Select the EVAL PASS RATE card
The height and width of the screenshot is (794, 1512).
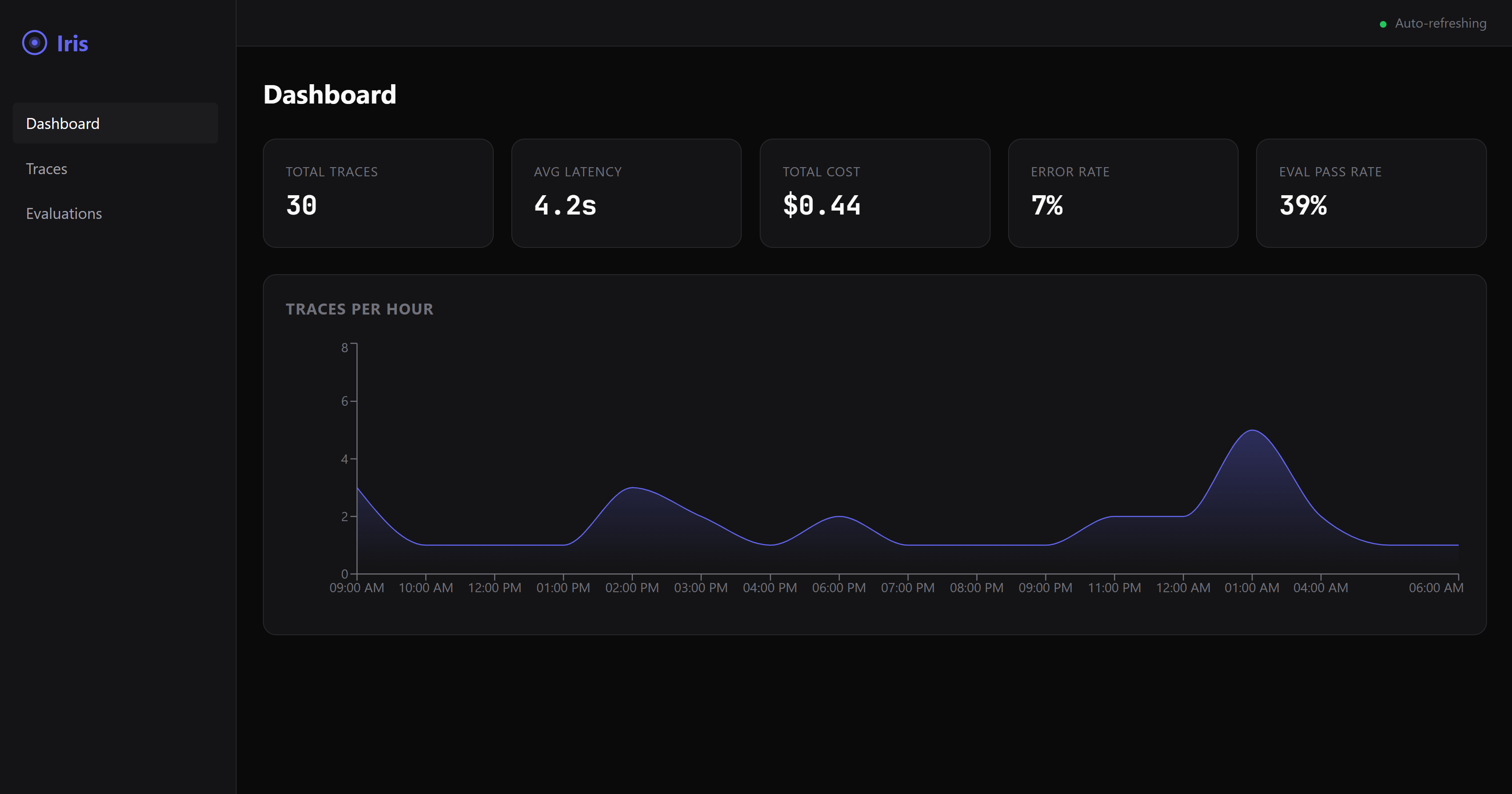(x=1371, y=193)
